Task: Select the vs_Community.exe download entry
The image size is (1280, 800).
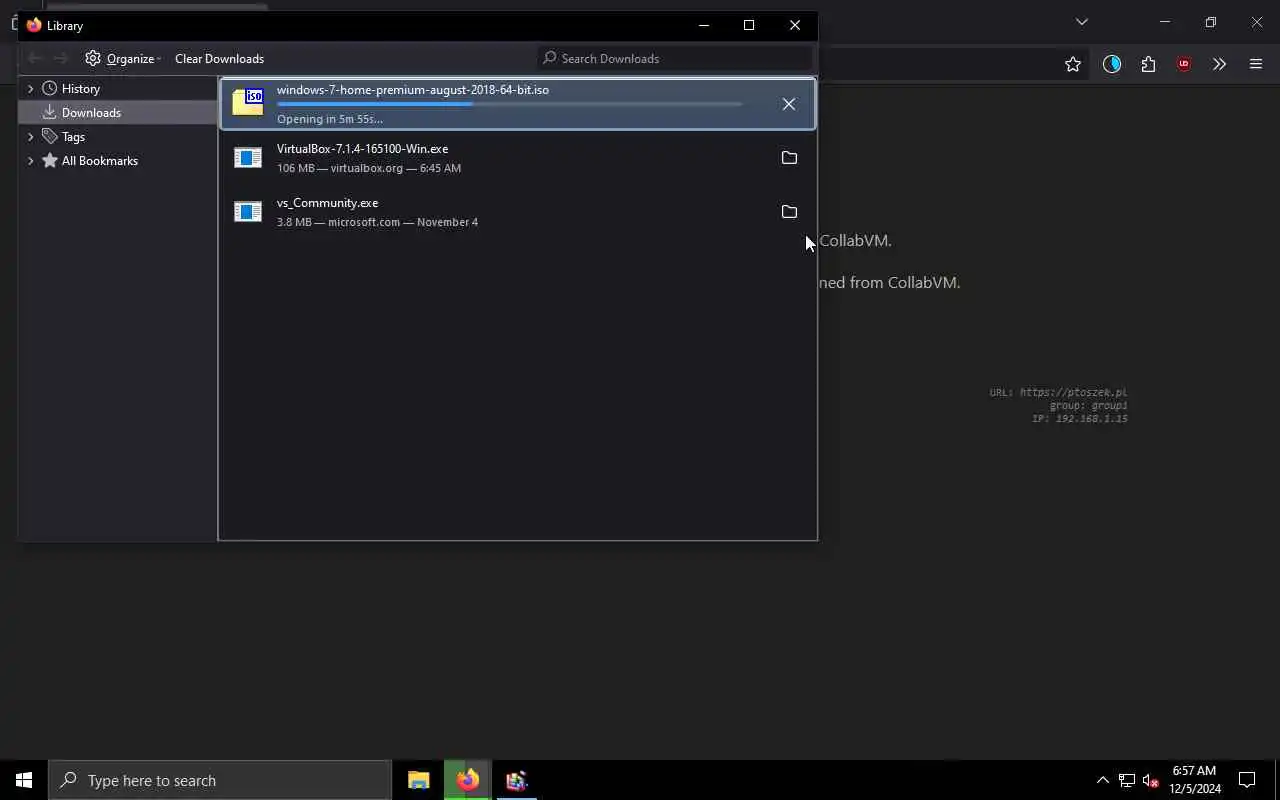Action: tap(517, 212)
